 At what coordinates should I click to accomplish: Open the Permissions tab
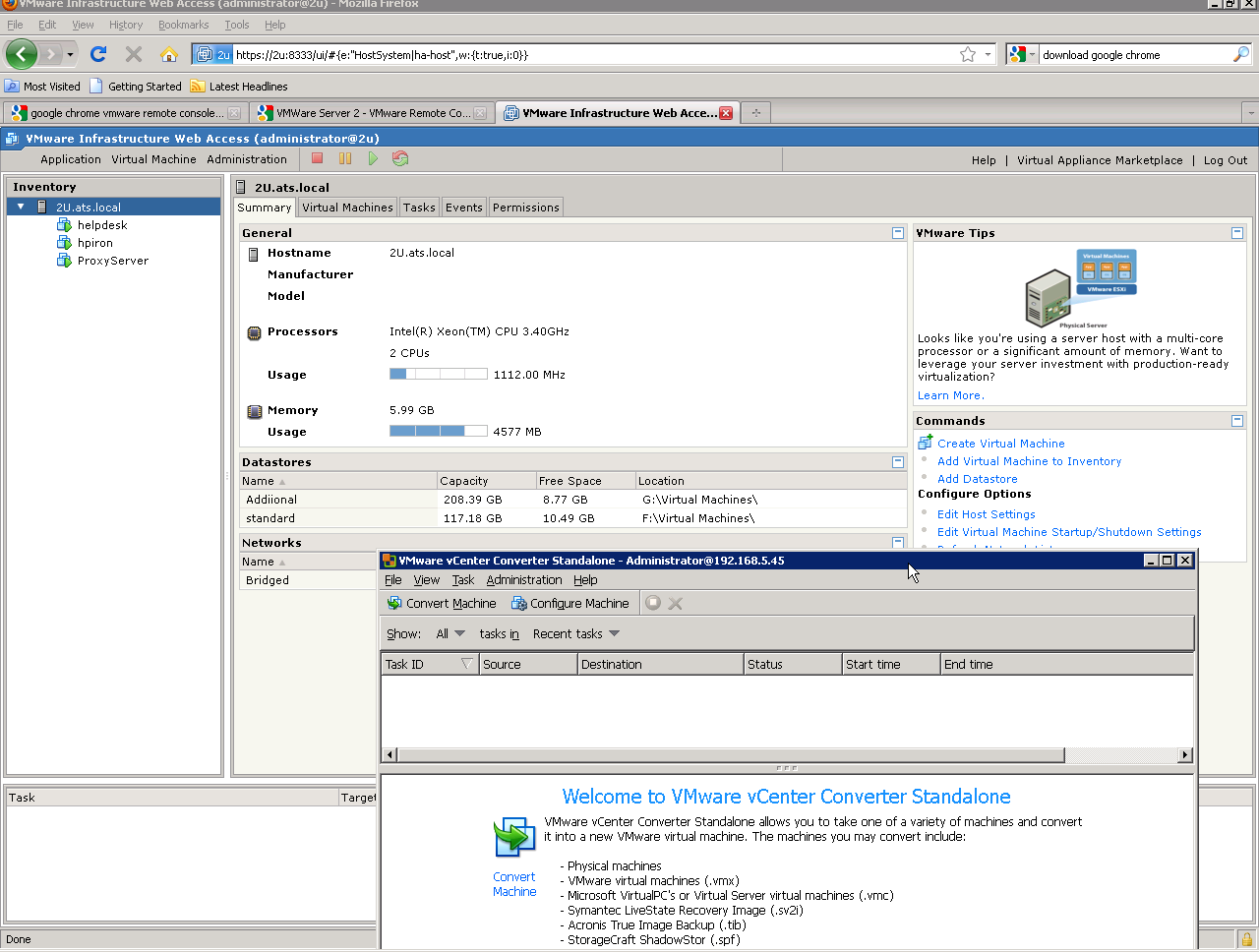click(526, 208)
